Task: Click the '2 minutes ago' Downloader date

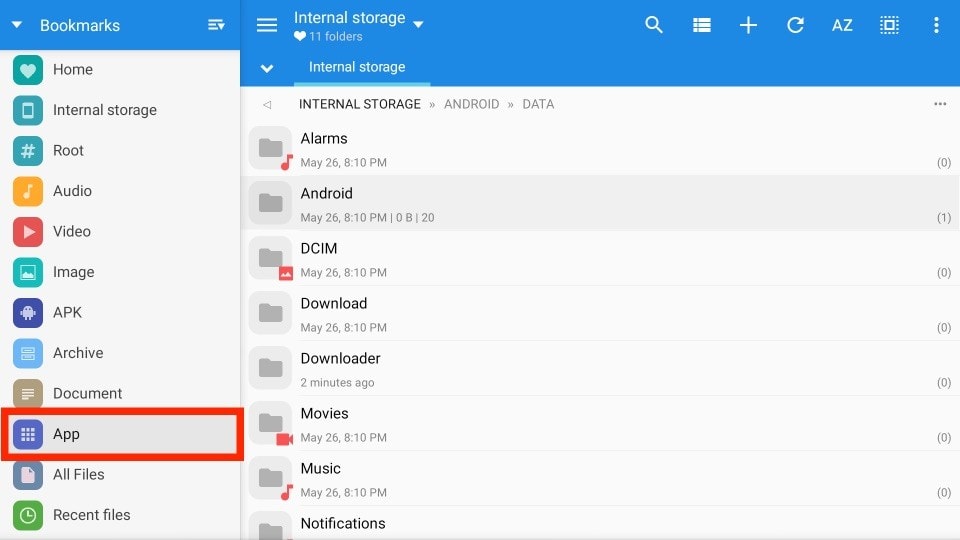Action: [x=337, y=383]
